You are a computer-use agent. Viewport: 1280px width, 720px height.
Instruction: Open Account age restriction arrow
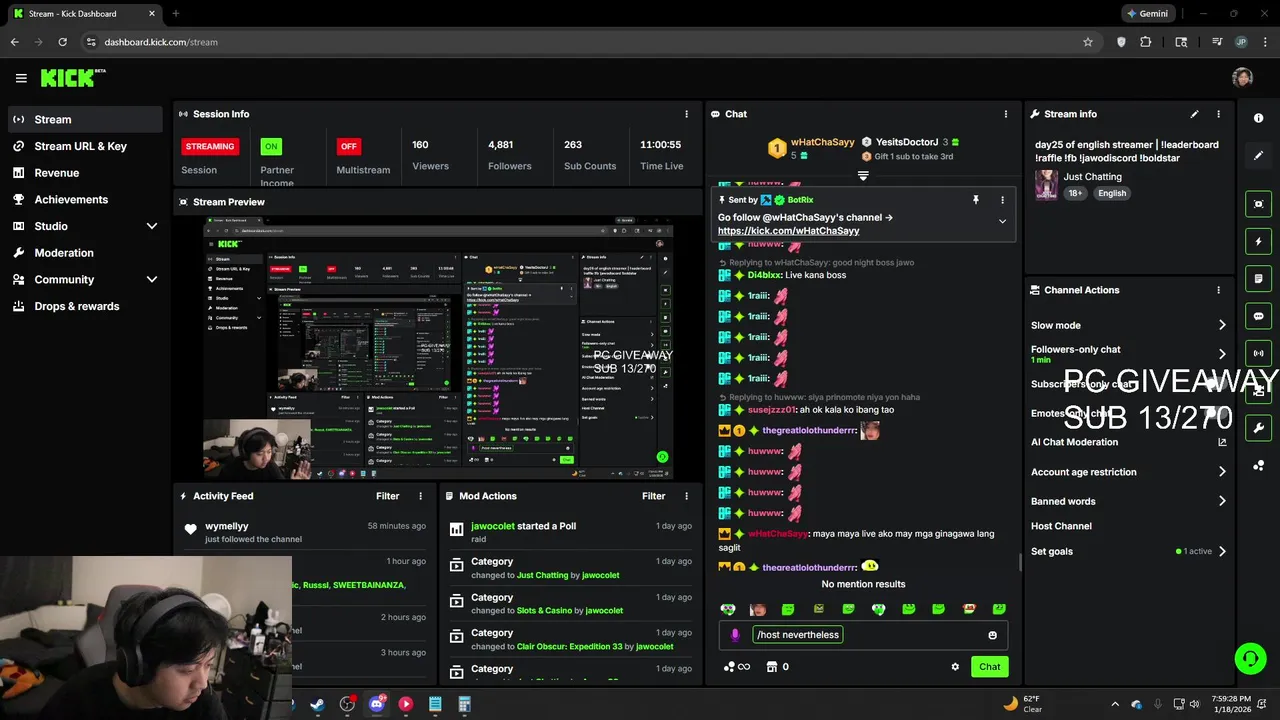(1222, 472)
